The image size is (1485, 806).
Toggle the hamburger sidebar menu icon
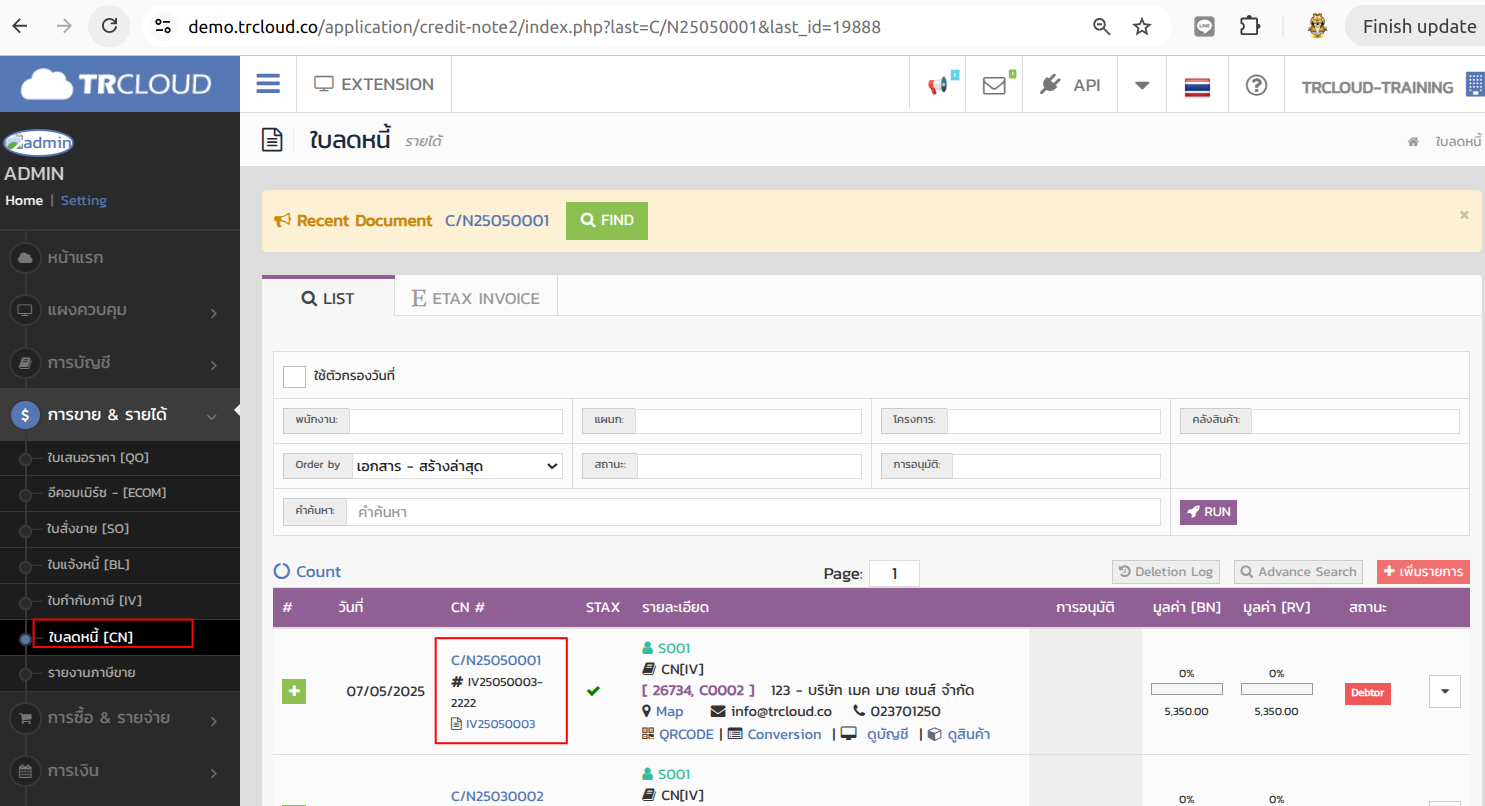[268, 83]
